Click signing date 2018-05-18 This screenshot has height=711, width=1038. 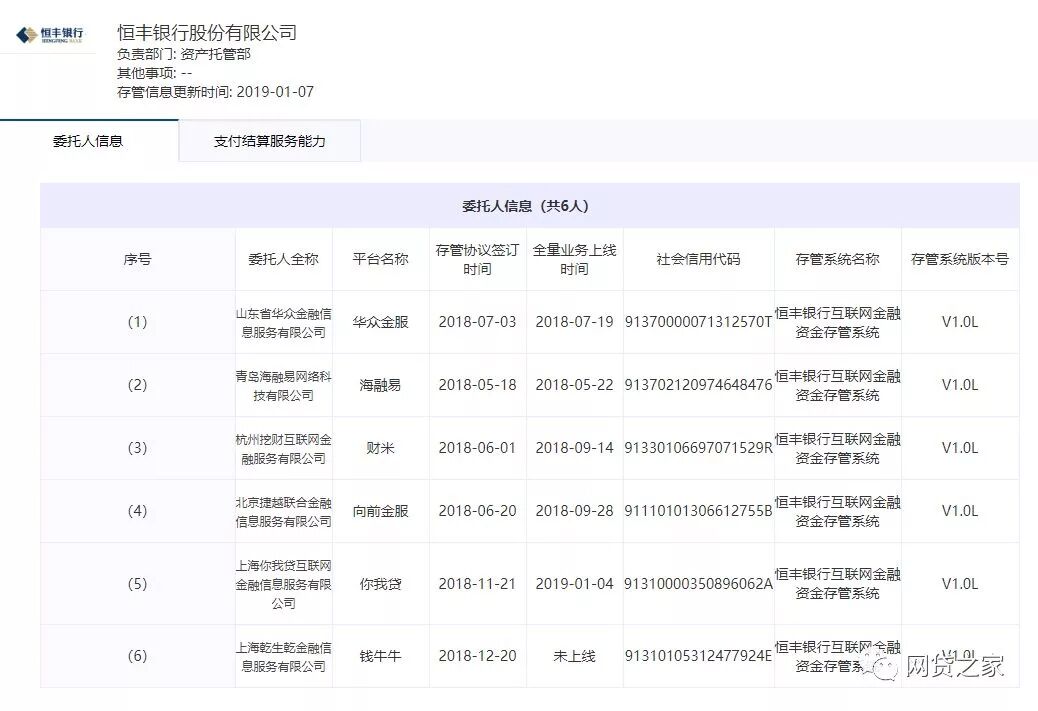click(477, 385)
